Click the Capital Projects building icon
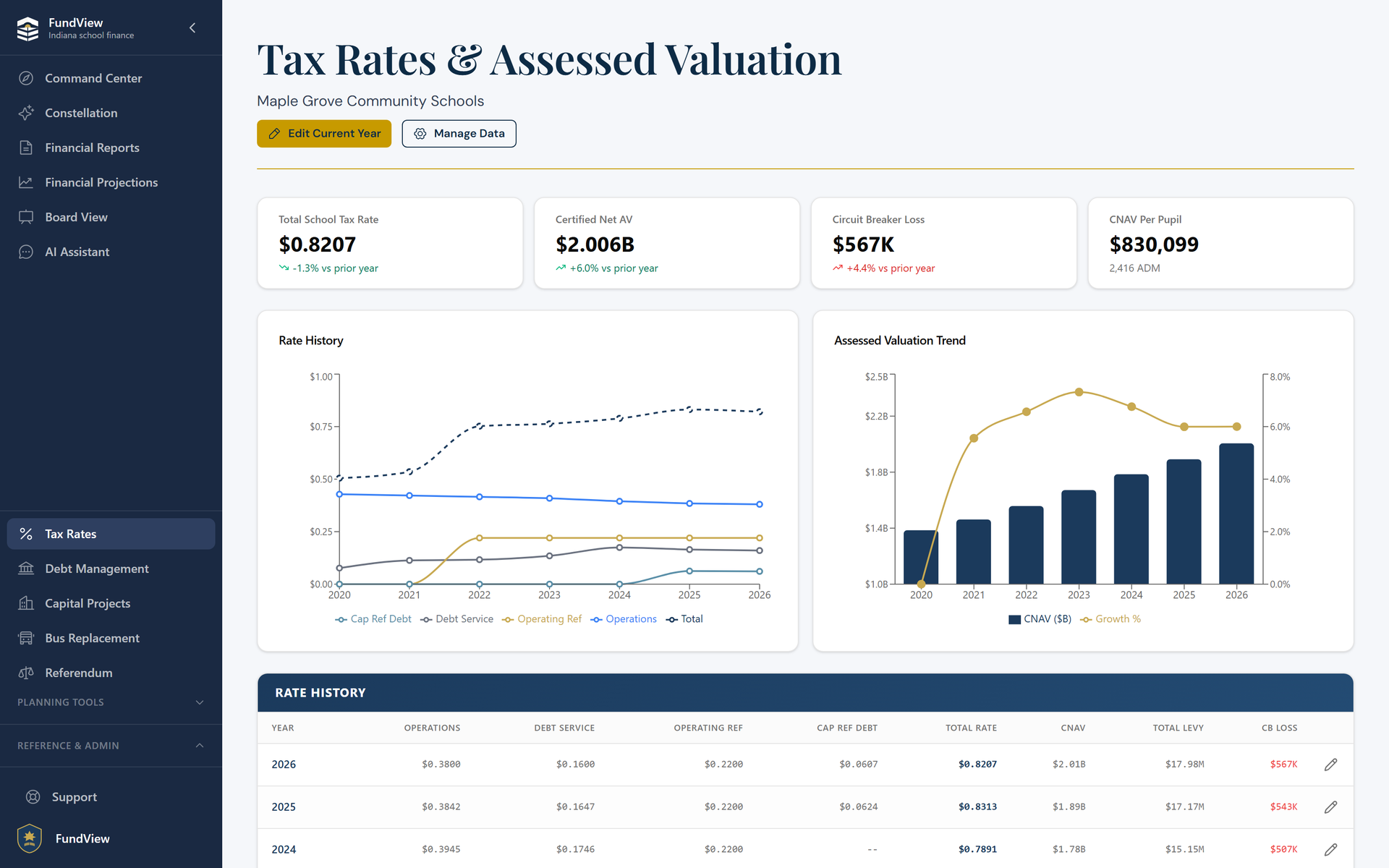The width and height of the screenshot is (1389, 868). [x=26, y=603]
